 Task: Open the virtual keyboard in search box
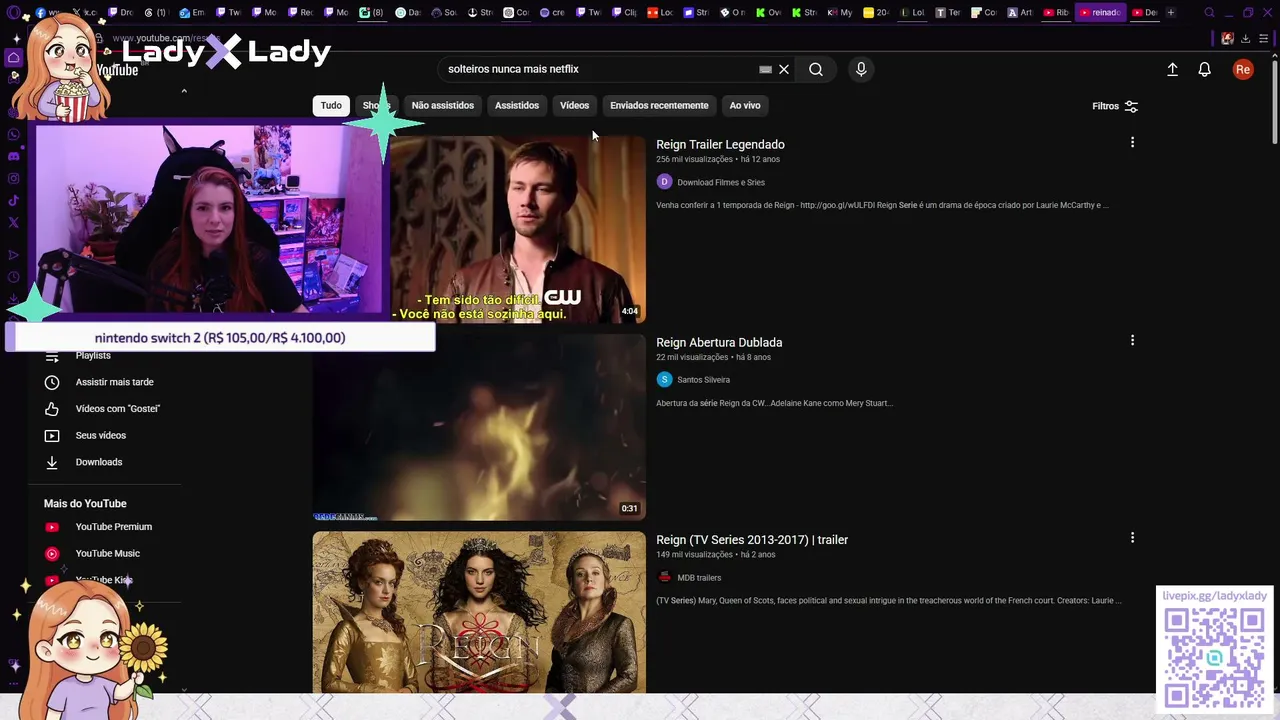(765, 69)
